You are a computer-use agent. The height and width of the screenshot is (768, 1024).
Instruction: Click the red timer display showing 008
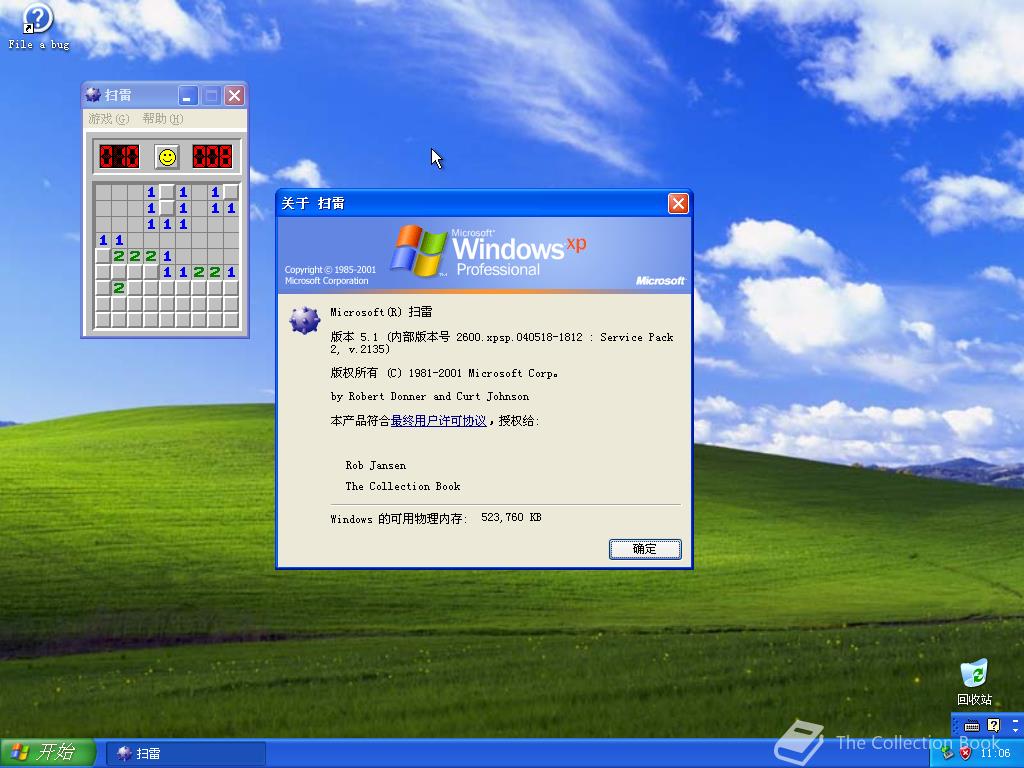click(212, 157)
